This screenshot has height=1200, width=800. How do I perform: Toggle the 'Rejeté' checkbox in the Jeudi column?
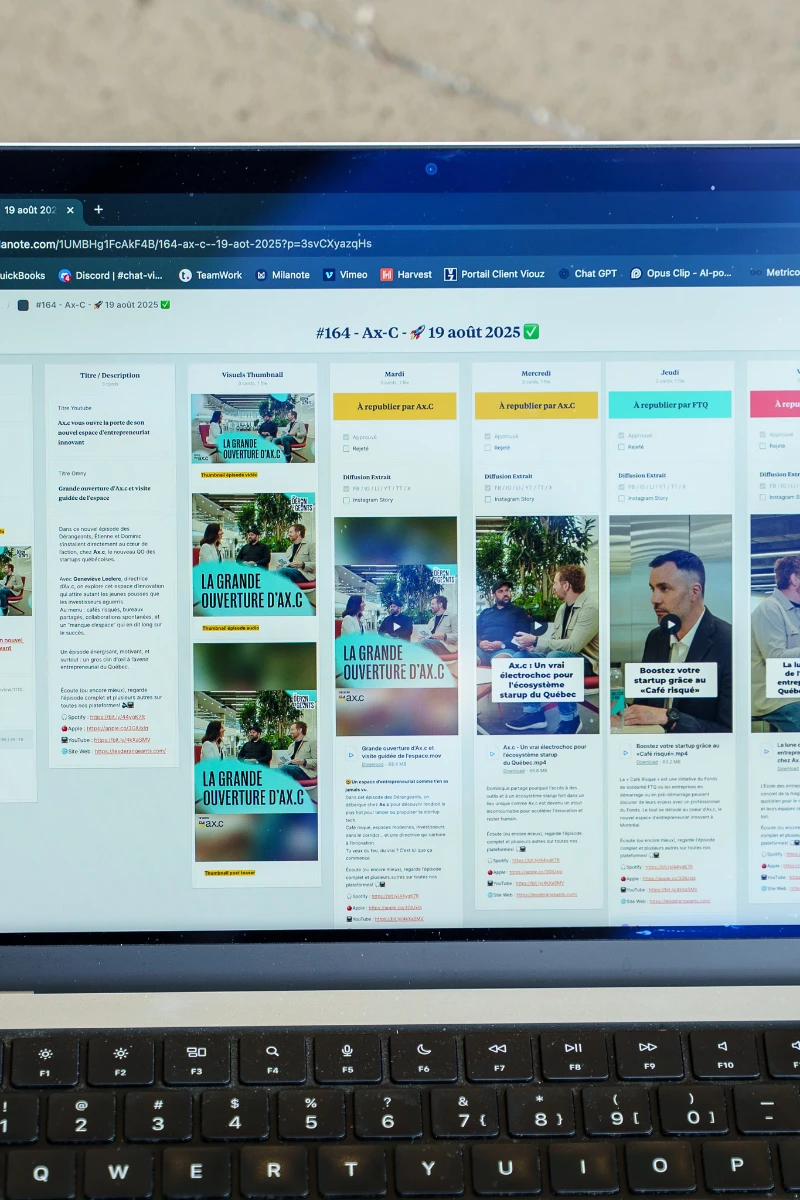point(621,447)
